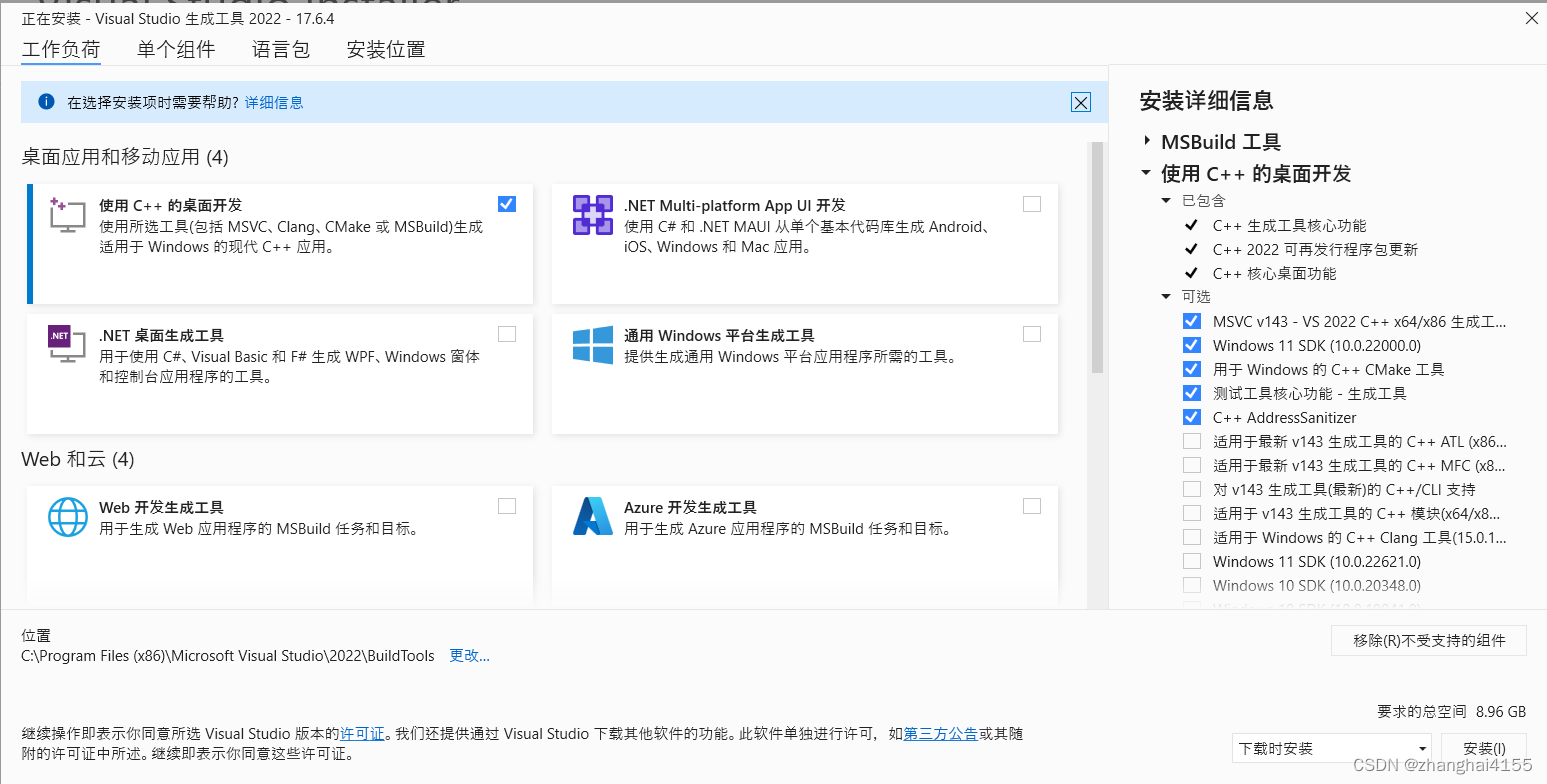Expand MSBuild 工具 in installation details
This screenshot has height=784, width=1547.
point(1147,142)
